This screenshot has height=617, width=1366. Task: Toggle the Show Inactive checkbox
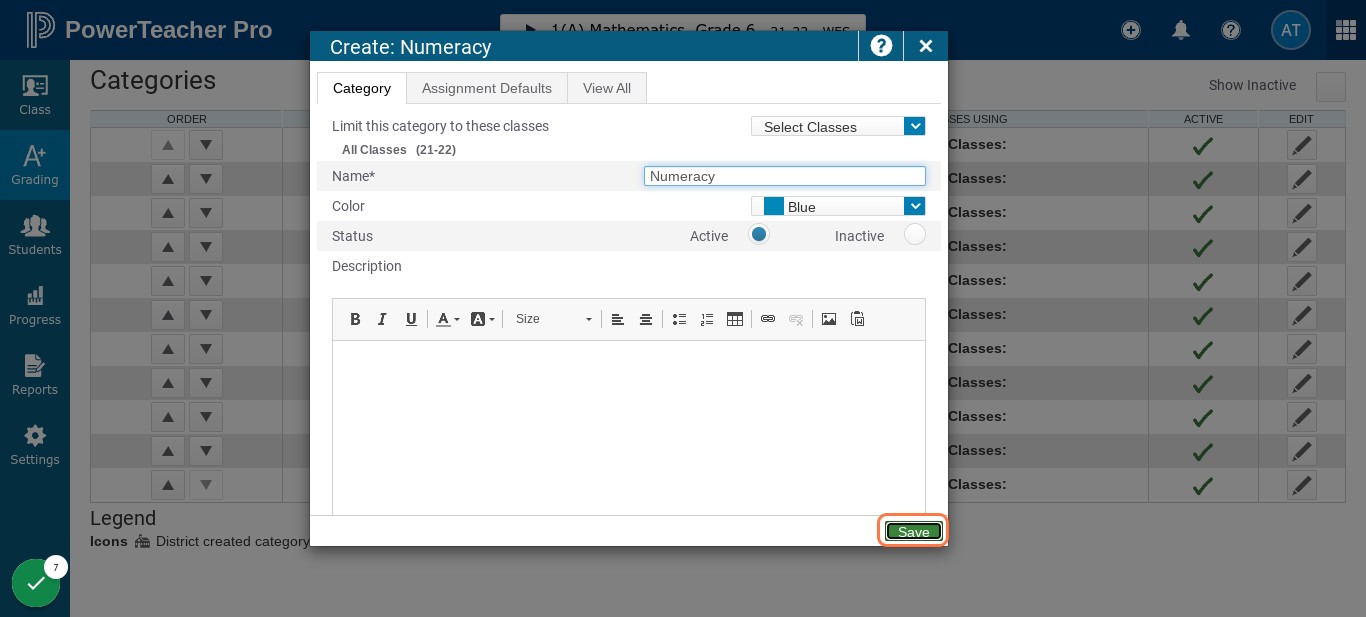(x=1331, y=86)
